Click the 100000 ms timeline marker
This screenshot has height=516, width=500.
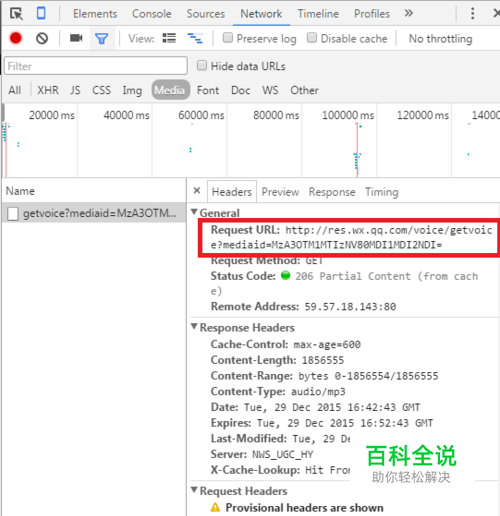[348, 115]
